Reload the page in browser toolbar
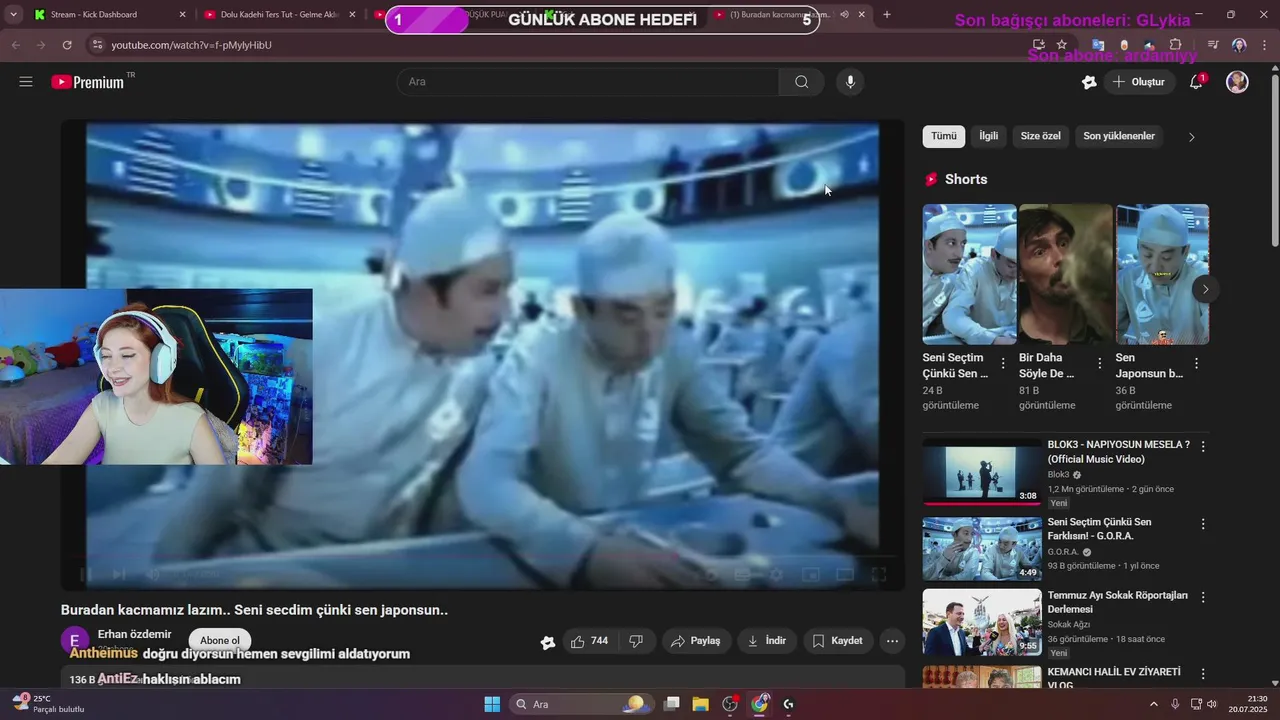Viewport: 1280px width, 720px height. coord(67,45)
